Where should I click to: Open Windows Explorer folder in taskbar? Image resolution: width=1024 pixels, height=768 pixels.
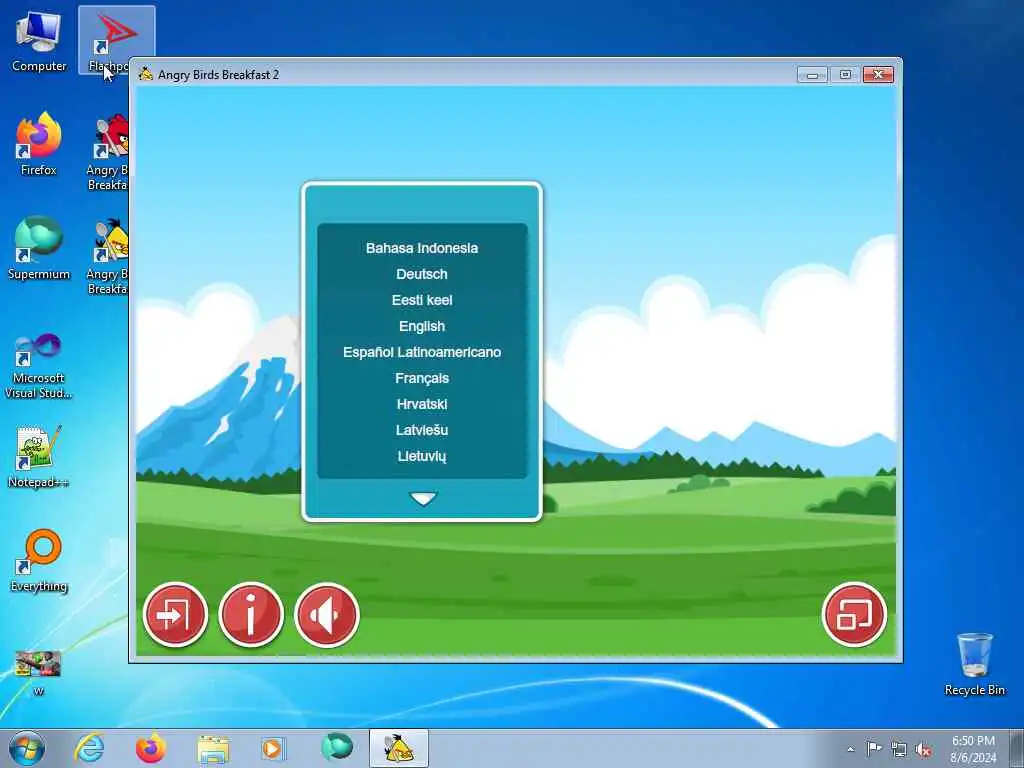pyautogui.click(x=213, y=749)
